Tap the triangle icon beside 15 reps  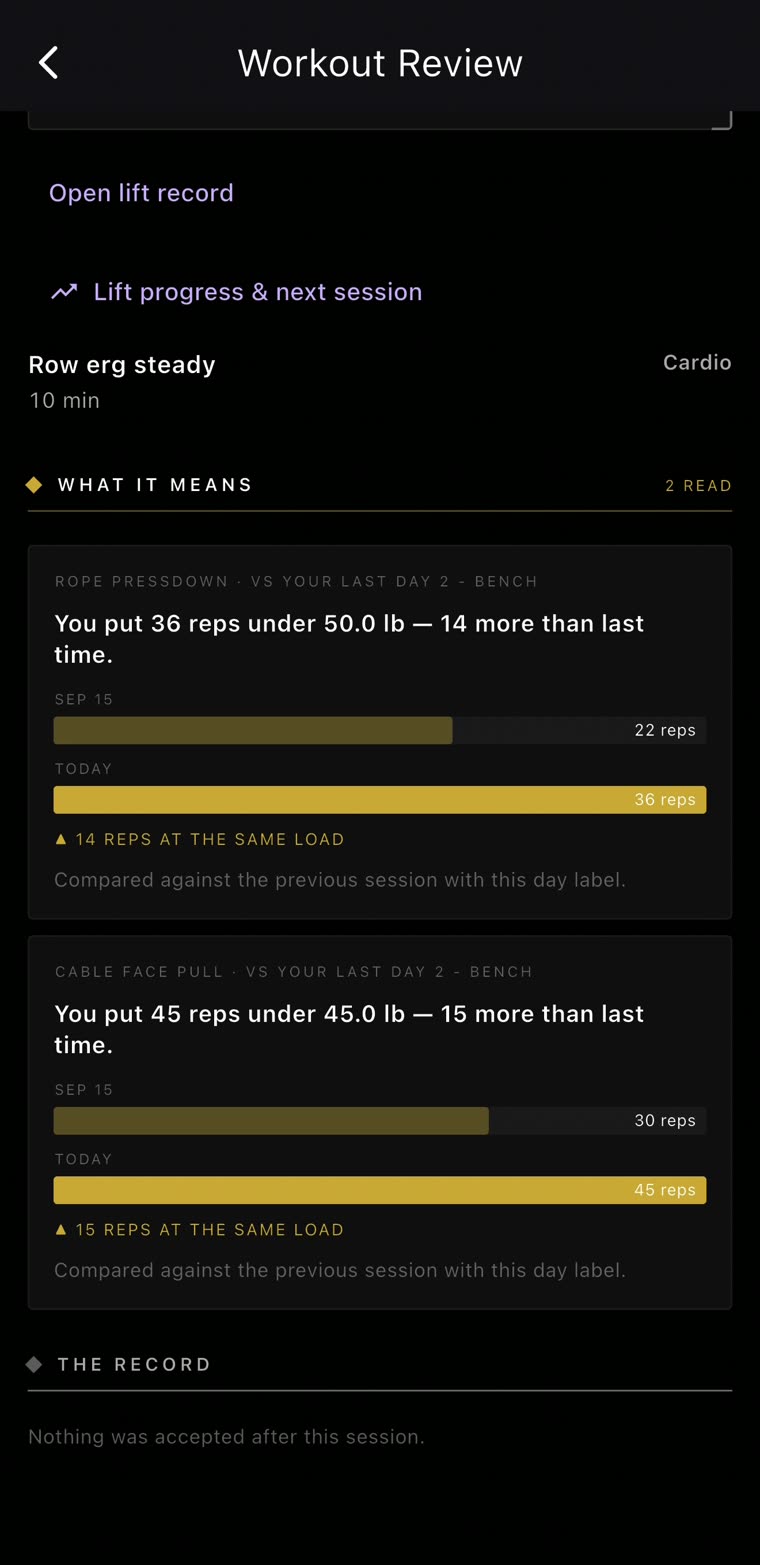[x=61, y=1229]
